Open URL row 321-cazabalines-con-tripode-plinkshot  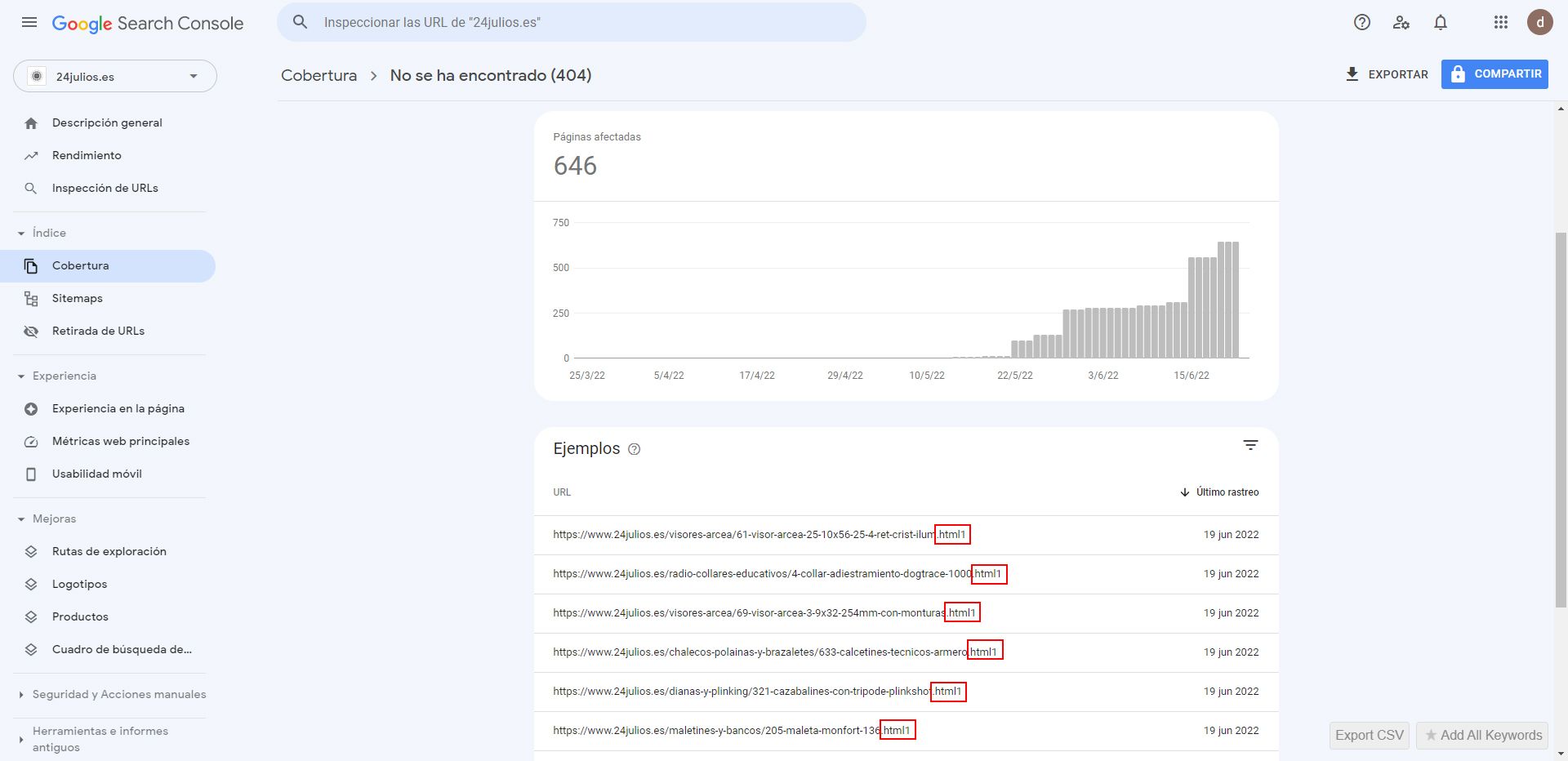tap(906, 692)
